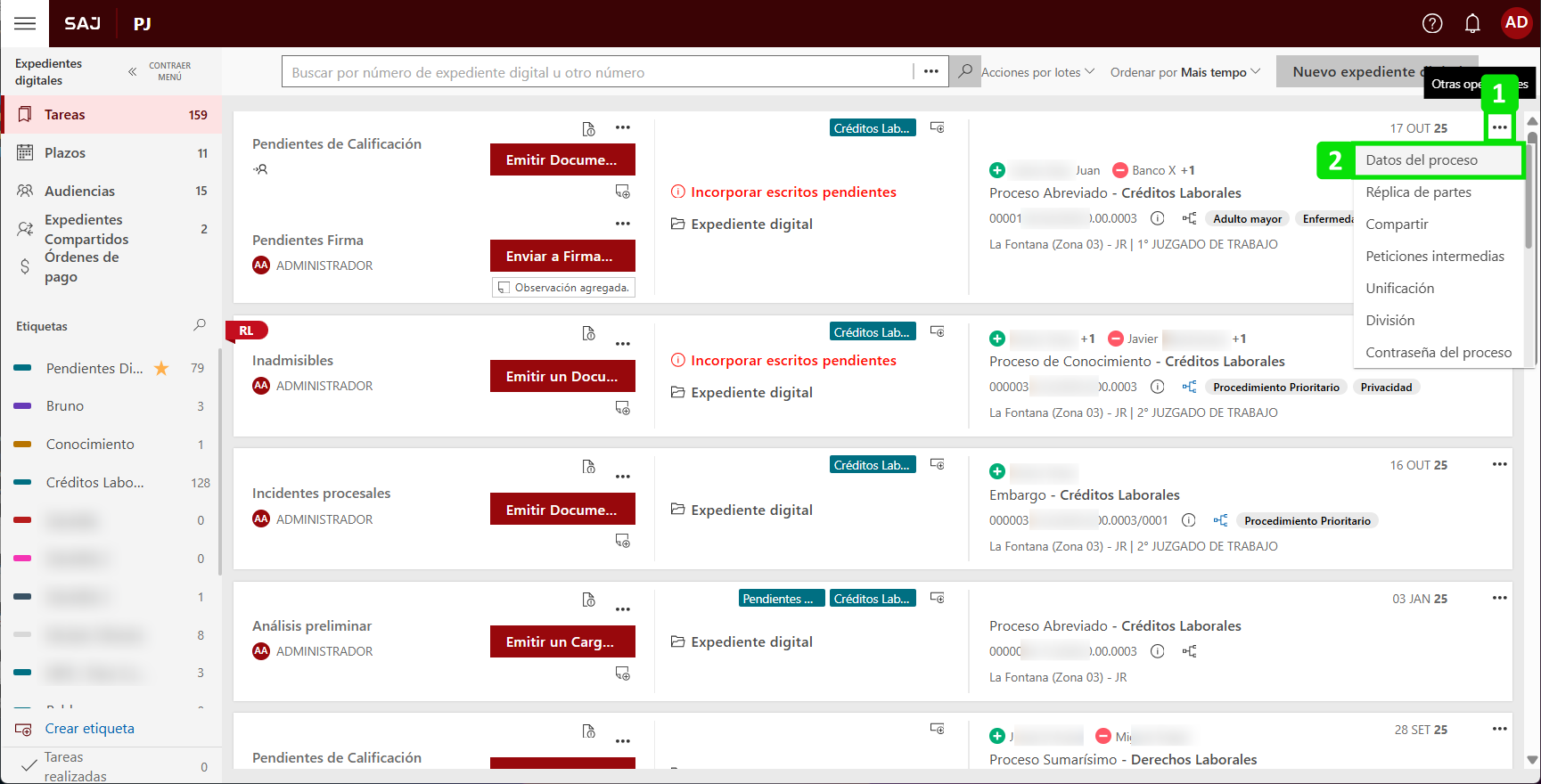This screenshot has height=784, width=1541.
Task: Add etiqueta icon next to Embargo card's Créditos Lab...
Action: click(x=937, y=464)
